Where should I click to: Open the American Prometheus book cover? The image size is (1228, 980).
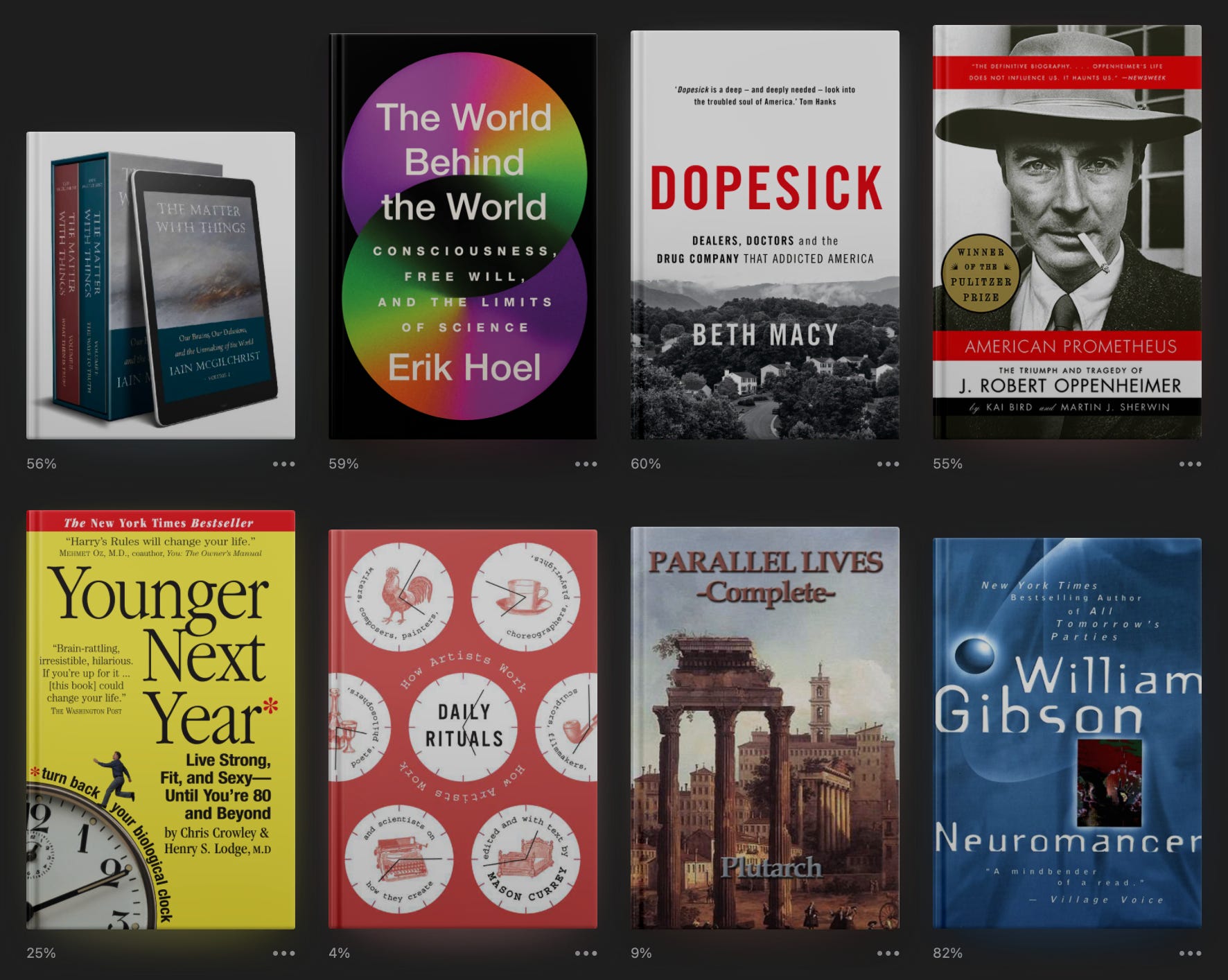(x=1067, y=232)
